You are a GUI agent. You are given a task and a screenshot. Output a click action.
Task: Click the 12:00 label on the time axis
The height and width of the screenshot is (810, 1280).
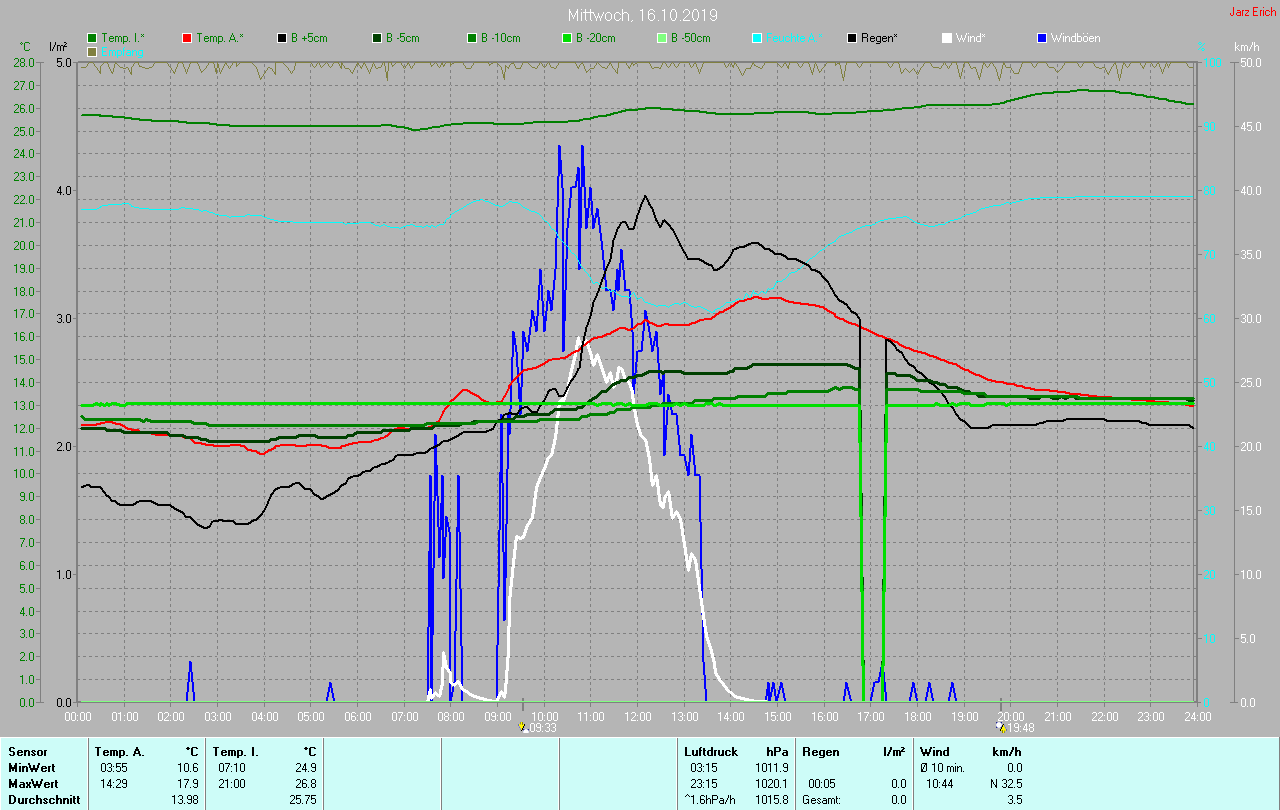click(x=638, y=717)
